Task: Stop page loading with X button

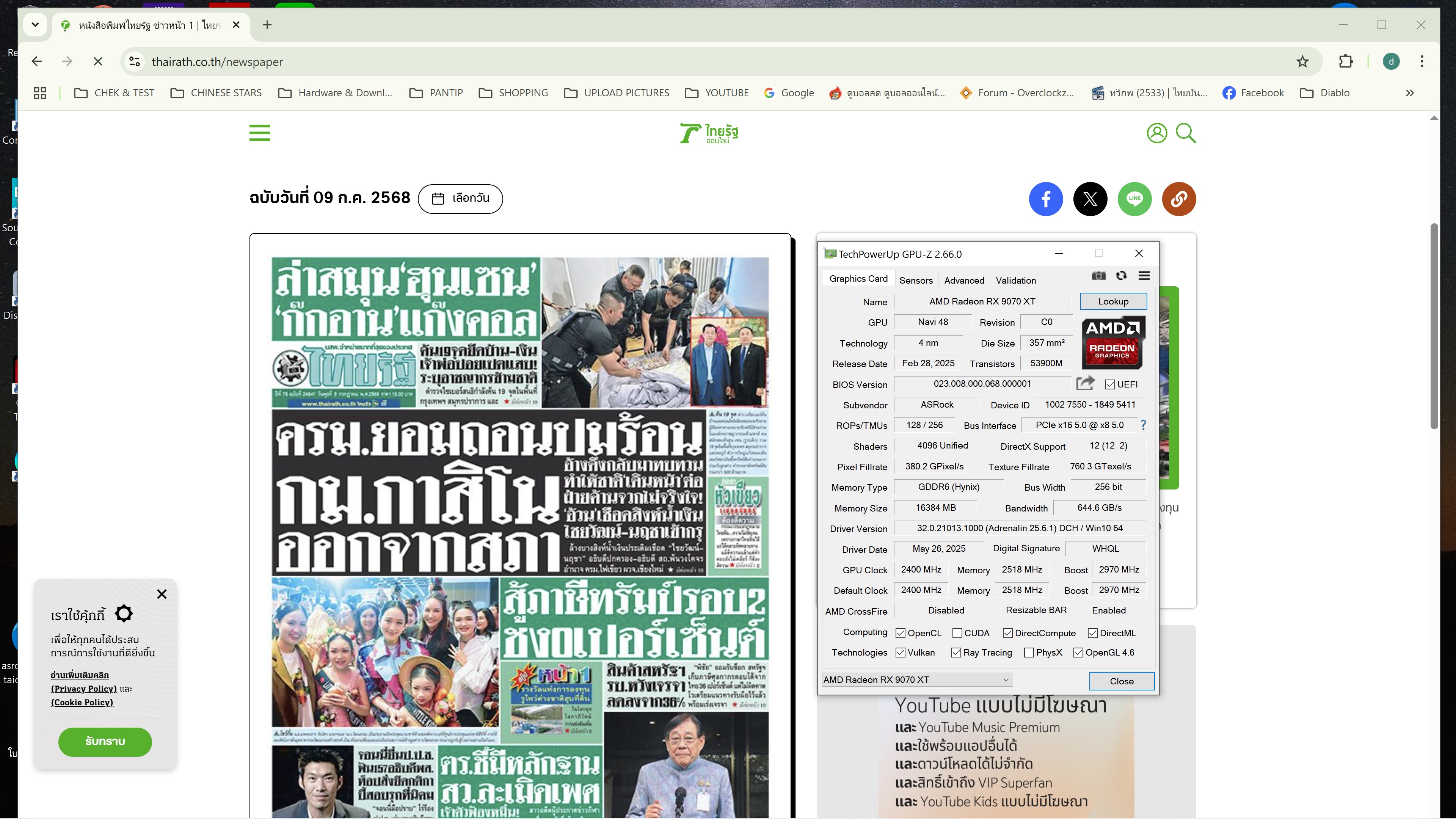Action: tap(98, 61)
